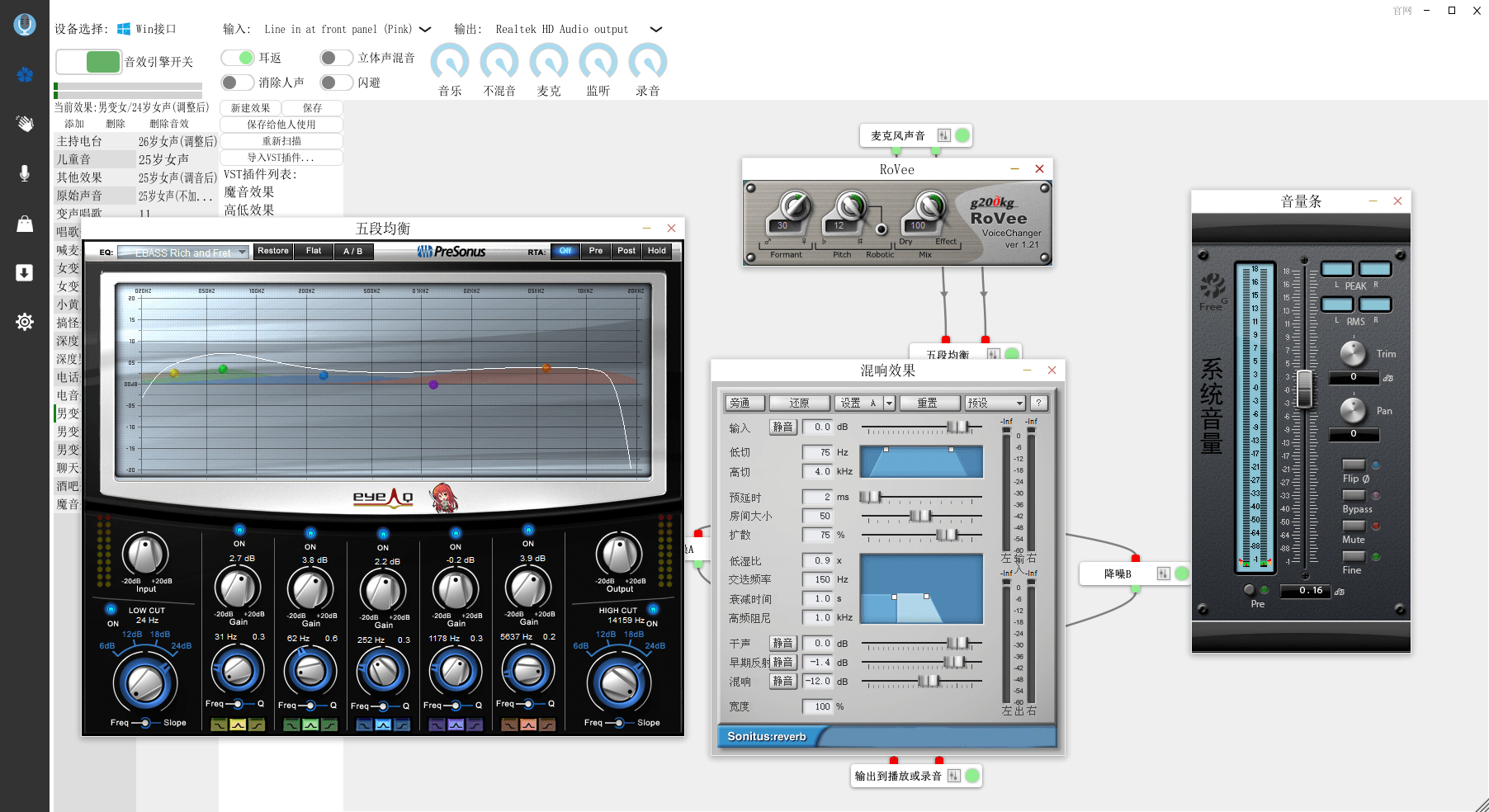Click the 新建效果 button
This screenshot has width=1489, height=812.
(250, 108)
